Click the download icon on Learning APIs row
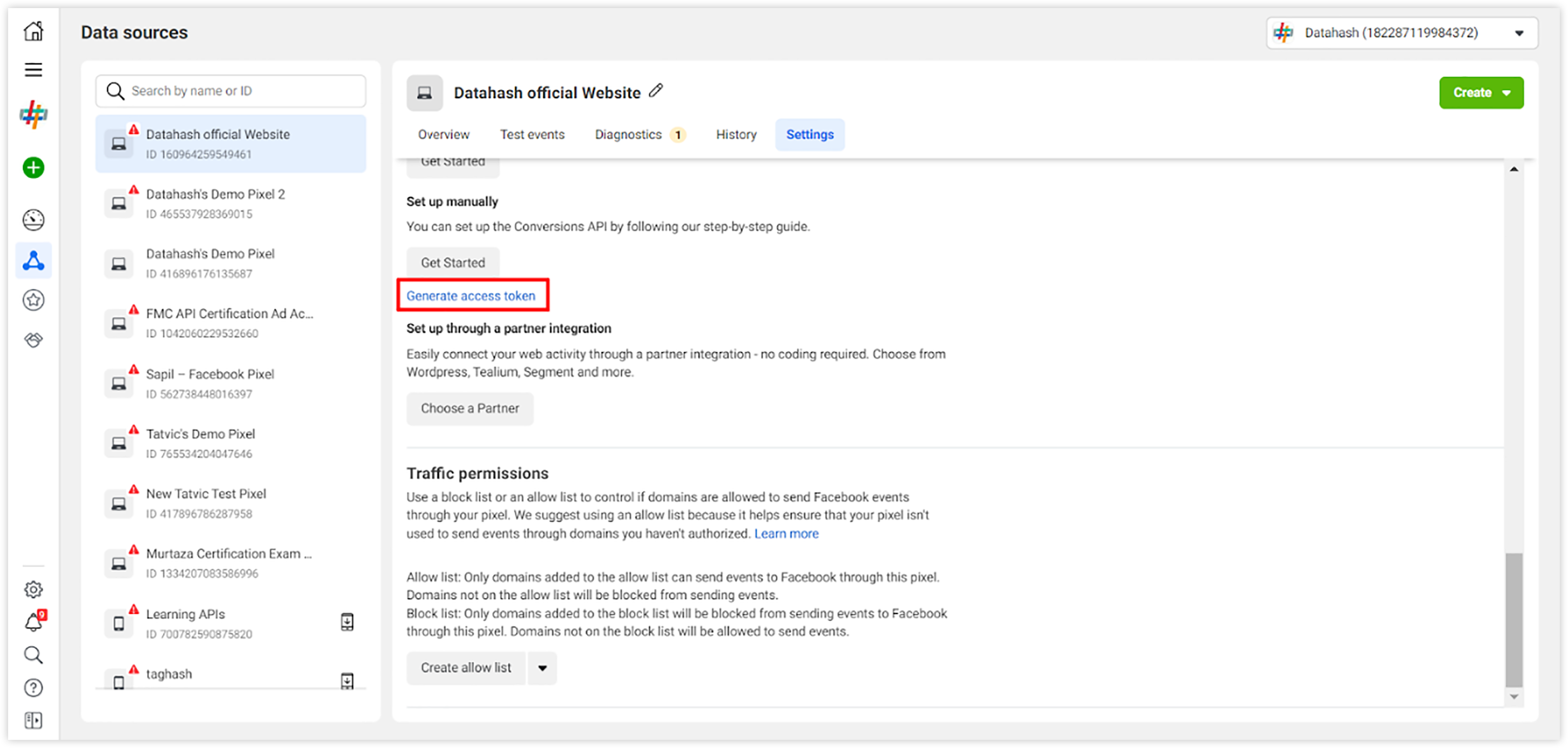The height and width of the screenshot is (748, 1568). click(347, 621)
